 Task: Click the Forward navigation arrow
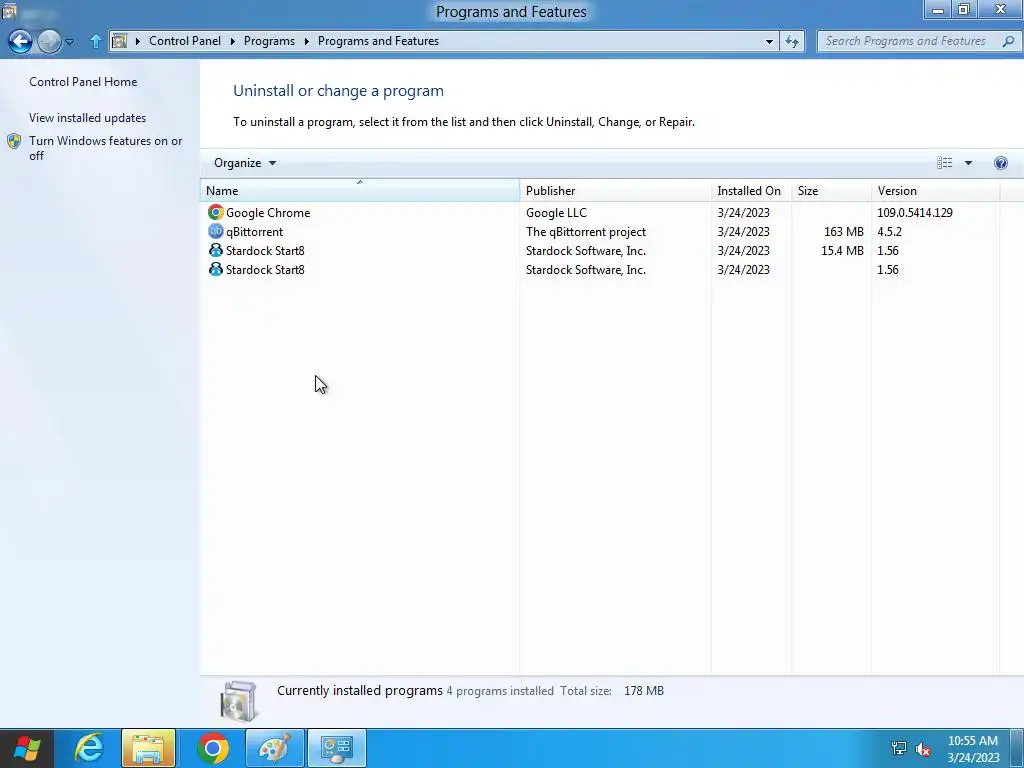(x=49, y=41)
